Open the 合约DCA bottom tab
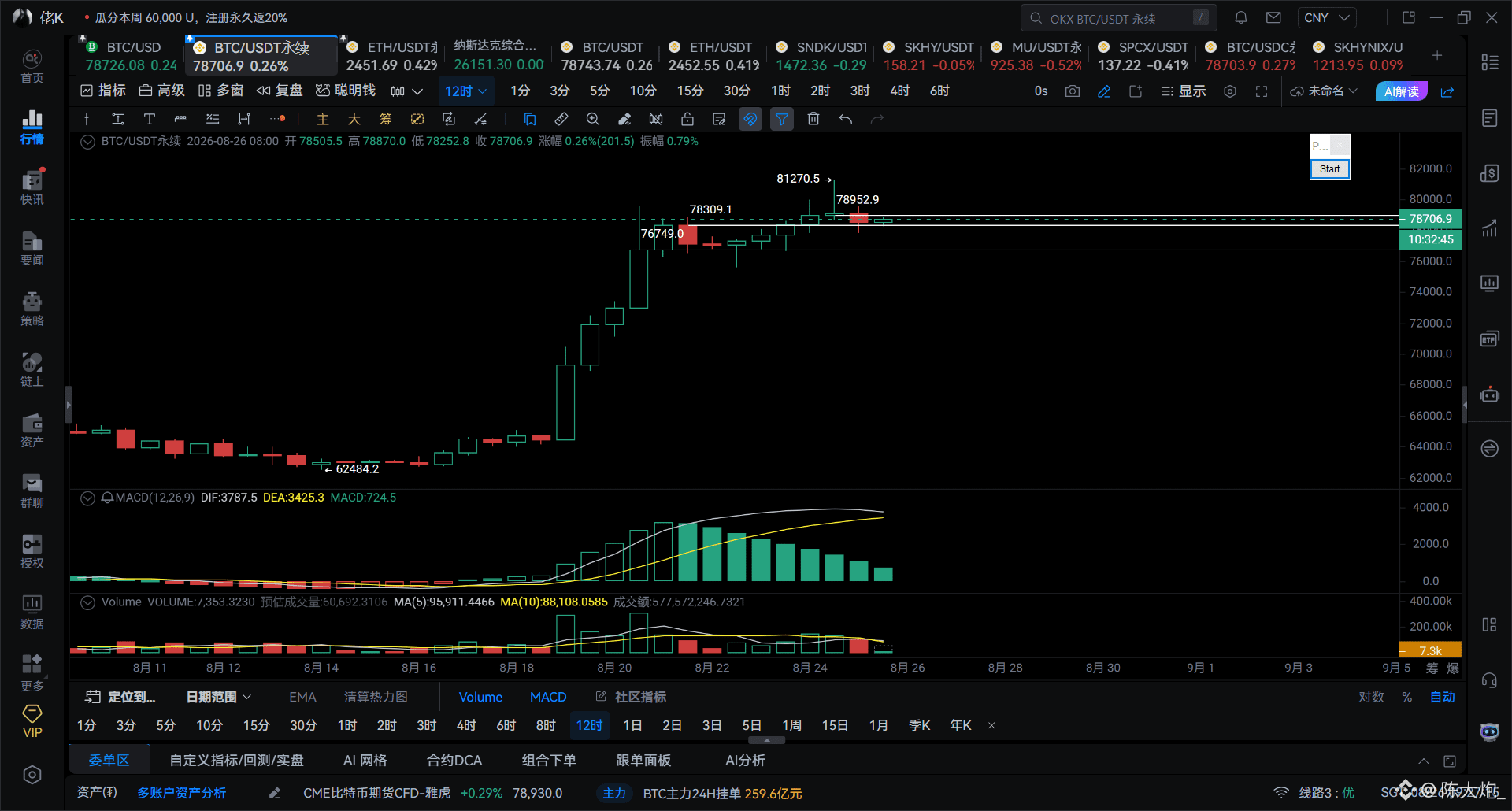 (x=454, y=761)
